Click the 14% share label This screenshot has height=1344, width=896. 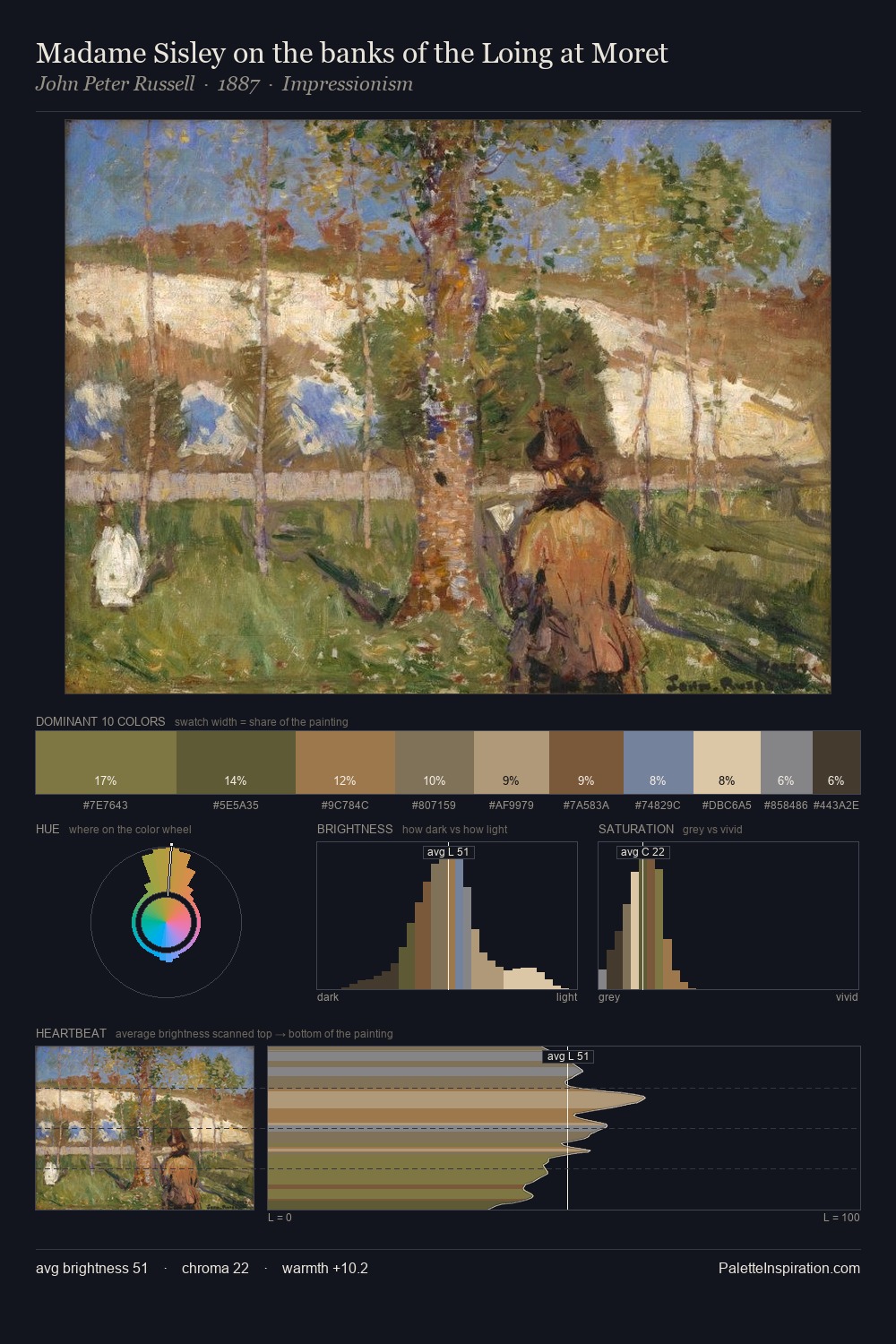click(x=236, y=780)
